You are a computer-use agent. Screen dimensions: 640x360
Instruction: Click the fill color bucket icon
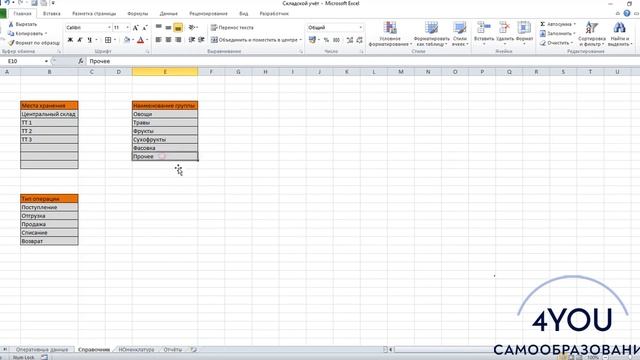127,40
